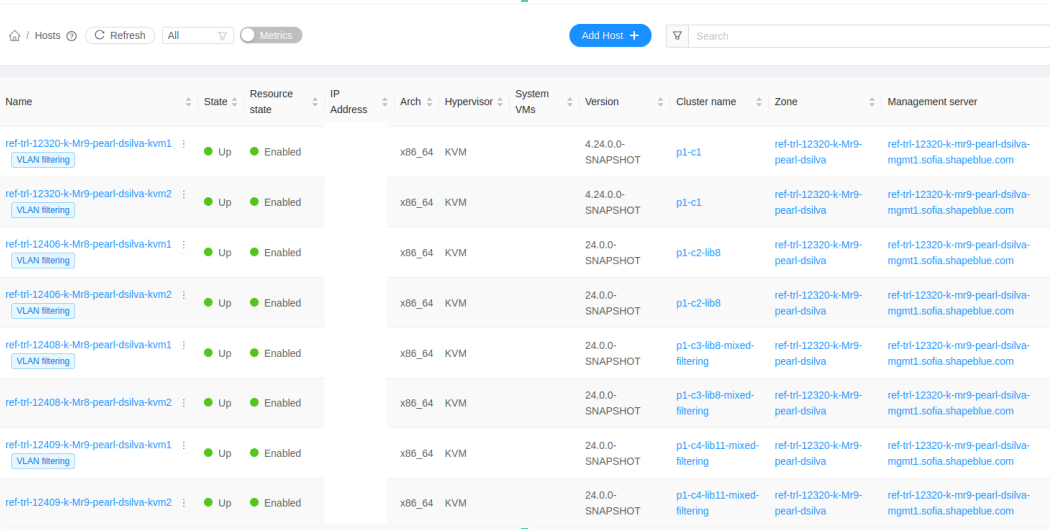Open actions menu for 12406-k-Mr8 kvm1 host

[184, 244]
